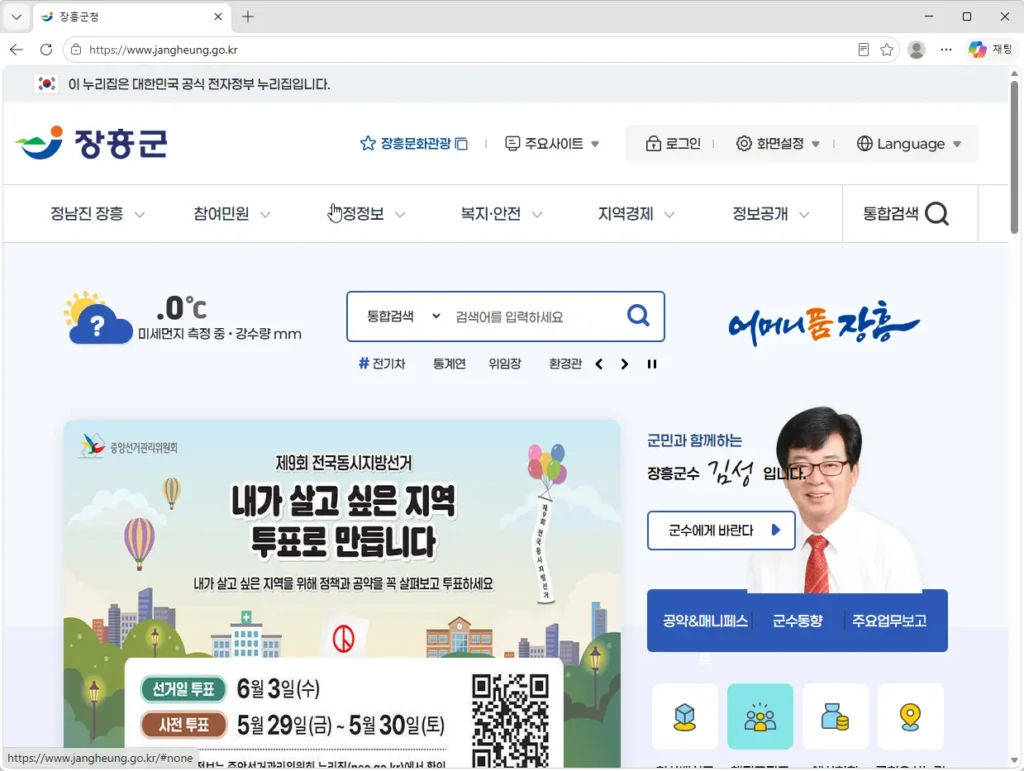Viewport: 1024px width, 771px height.
Task: Click the map pin quick-menu icon
Action: (910, 717)
